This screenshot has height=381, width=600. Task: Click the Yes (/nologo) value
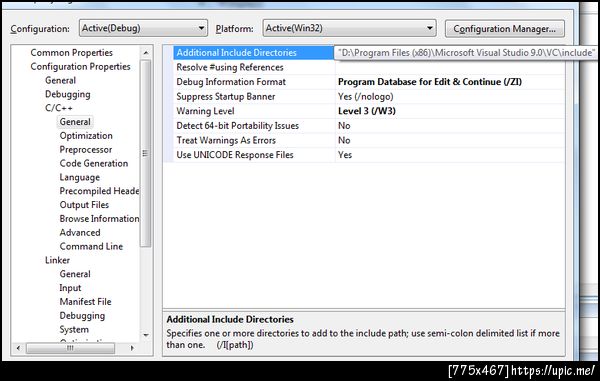tap(365, 96)
